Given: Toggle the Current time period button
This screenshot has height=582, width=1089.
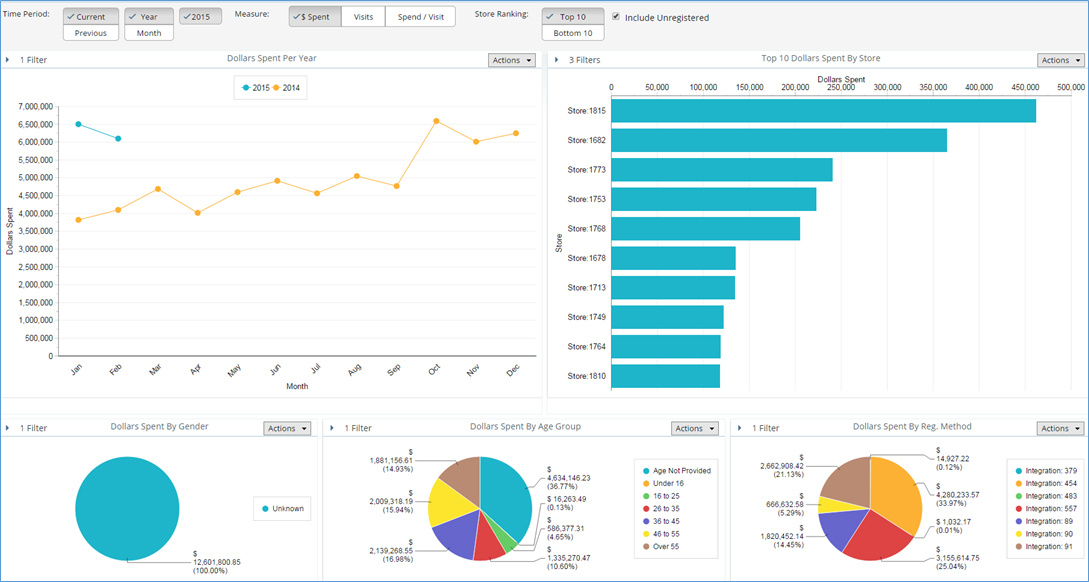Looking at the screenshot, I should tap(91, 17).
